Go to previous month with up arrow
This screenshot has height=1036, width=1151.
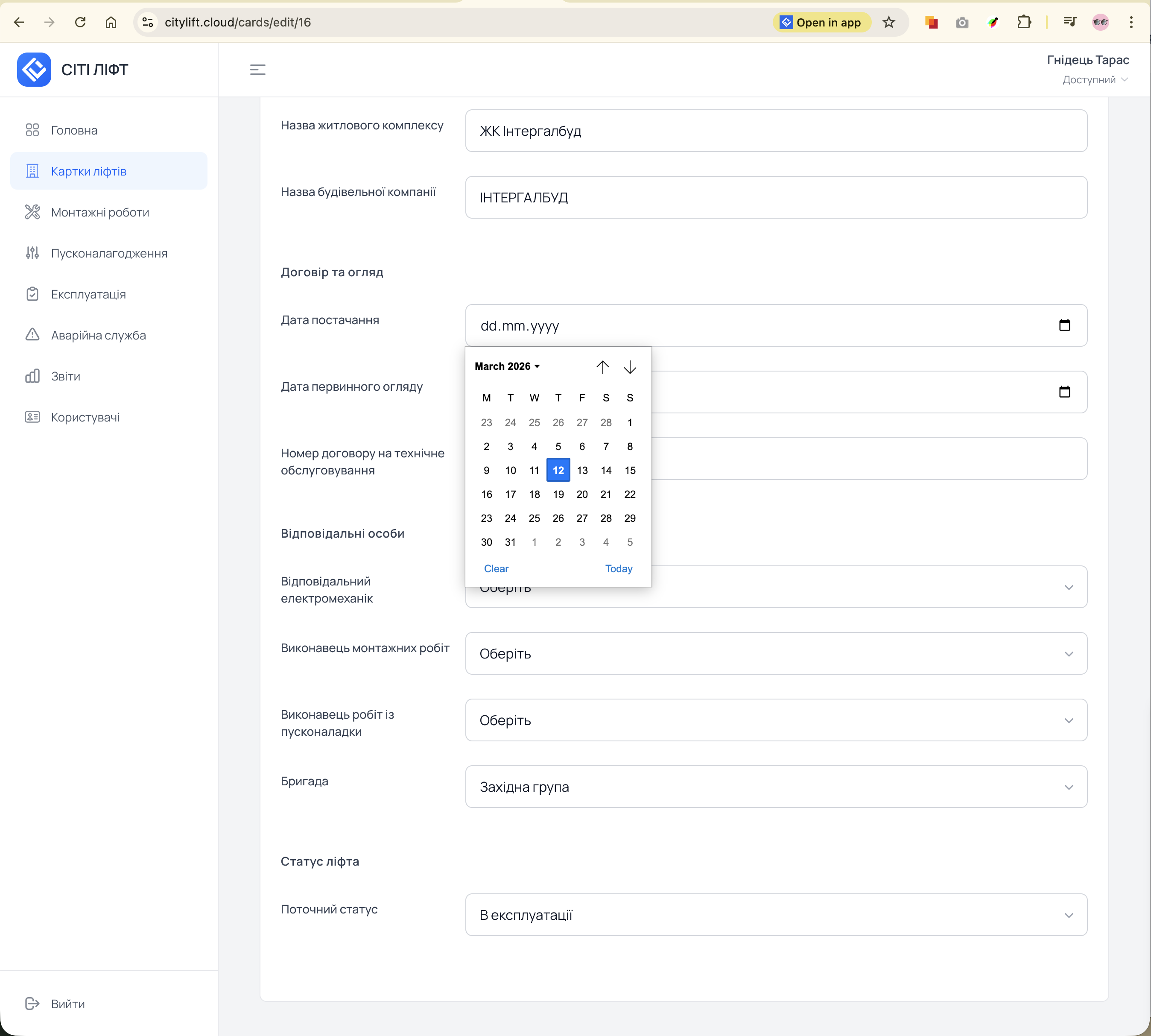coord(602,367)
